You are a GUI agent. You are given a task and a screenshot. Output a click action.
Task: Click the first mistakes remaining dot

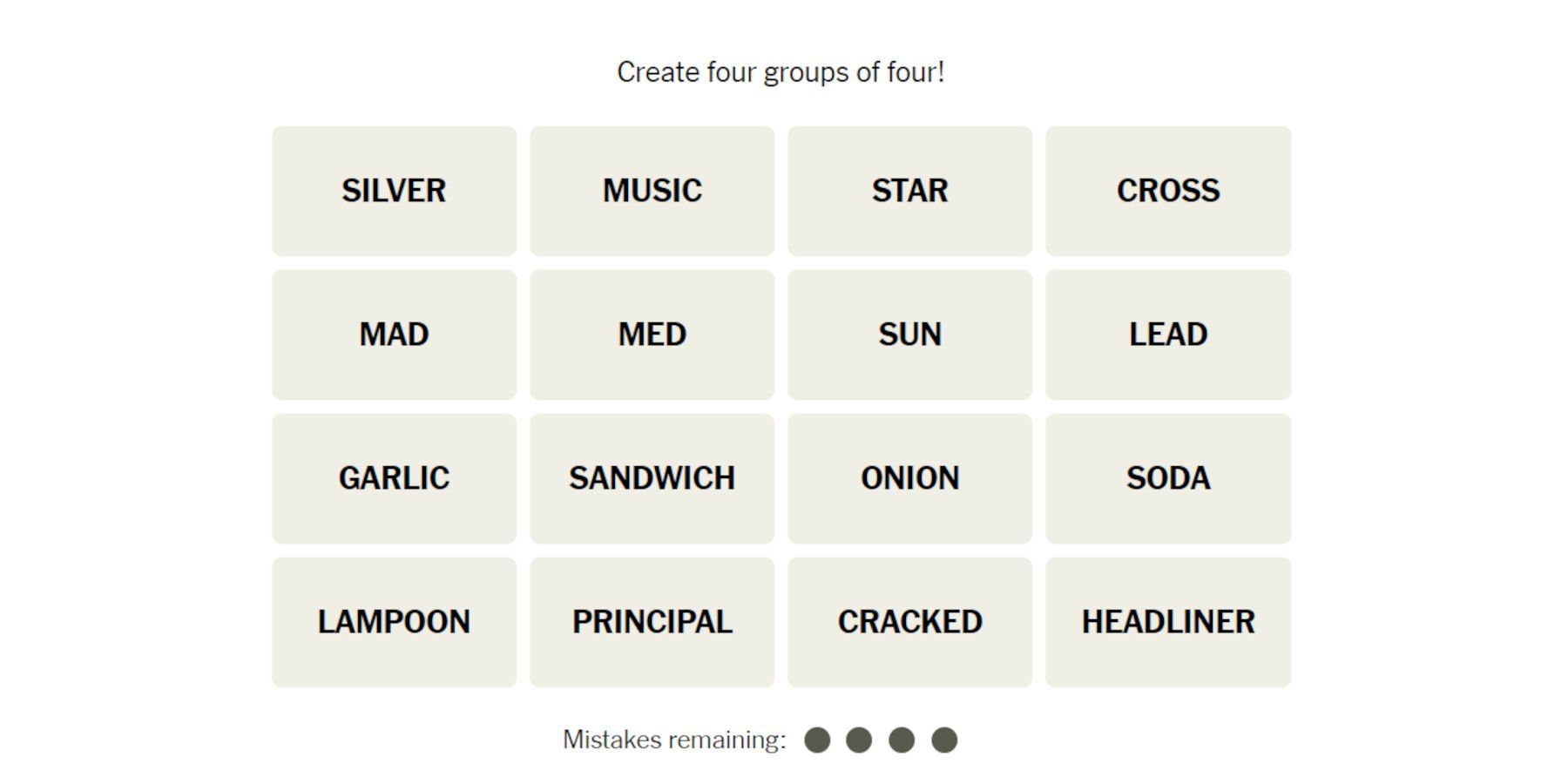click(817, 740)
